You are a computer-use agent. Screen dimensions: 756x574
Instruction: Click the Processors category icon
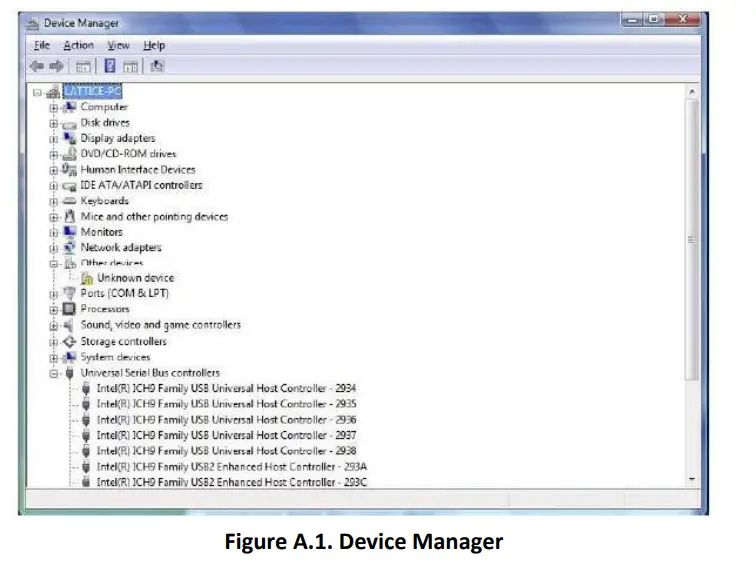[x=69, y=309]
